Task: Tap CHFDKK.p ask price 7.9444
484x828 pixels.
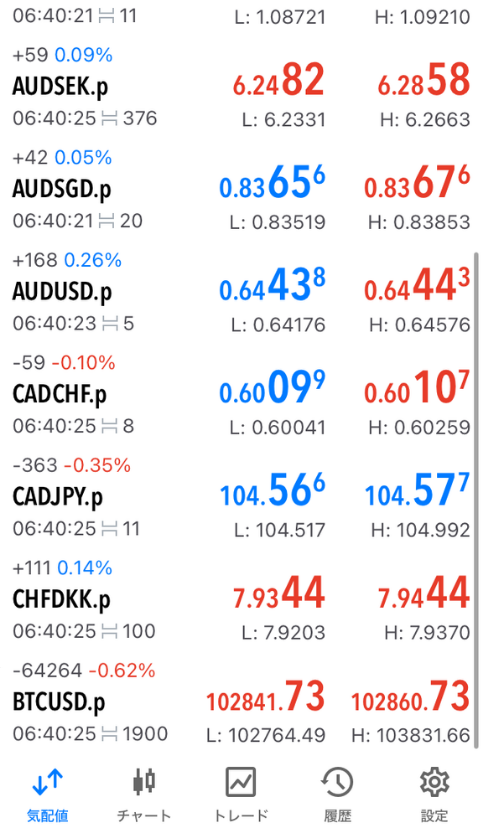Action: (424, 594)
